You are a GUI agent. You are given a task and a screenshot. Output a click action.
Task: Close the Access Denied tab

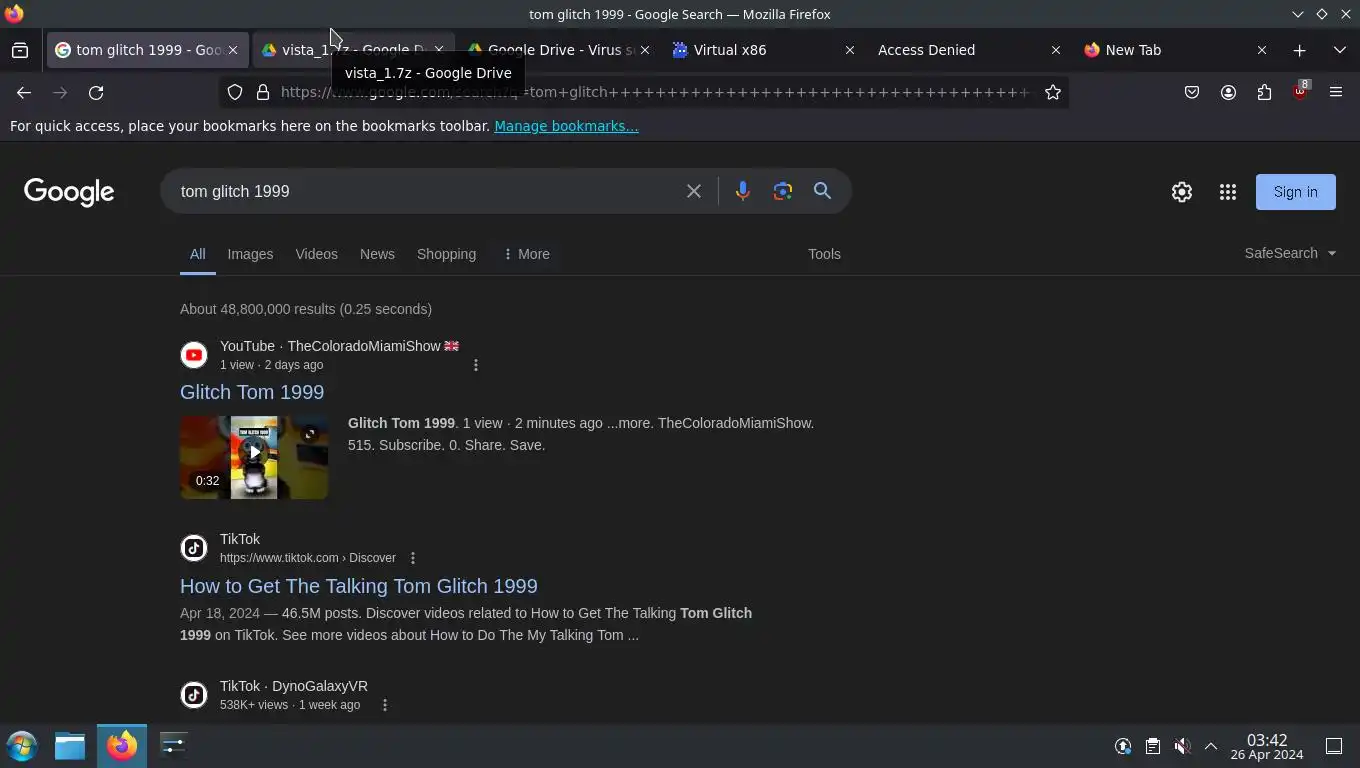click(x=1055, y=50)
